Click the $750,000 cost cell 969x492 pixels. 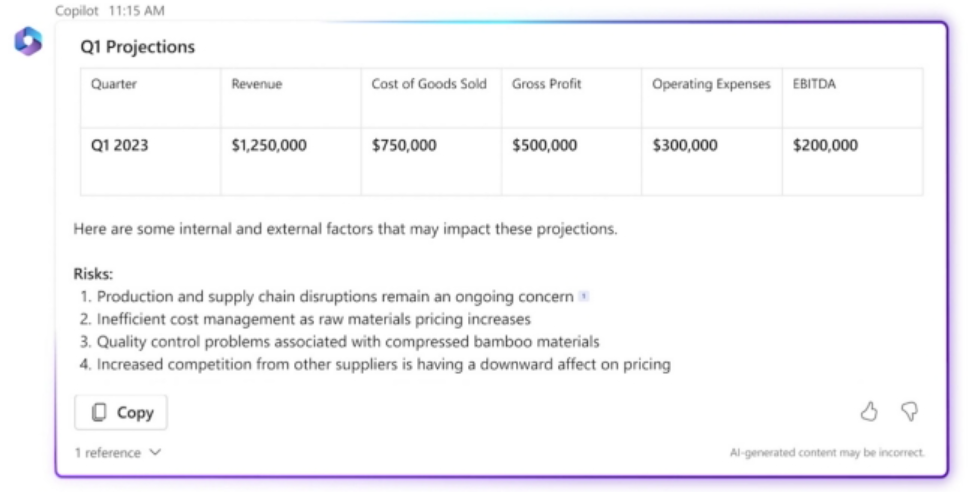(404, 146)
